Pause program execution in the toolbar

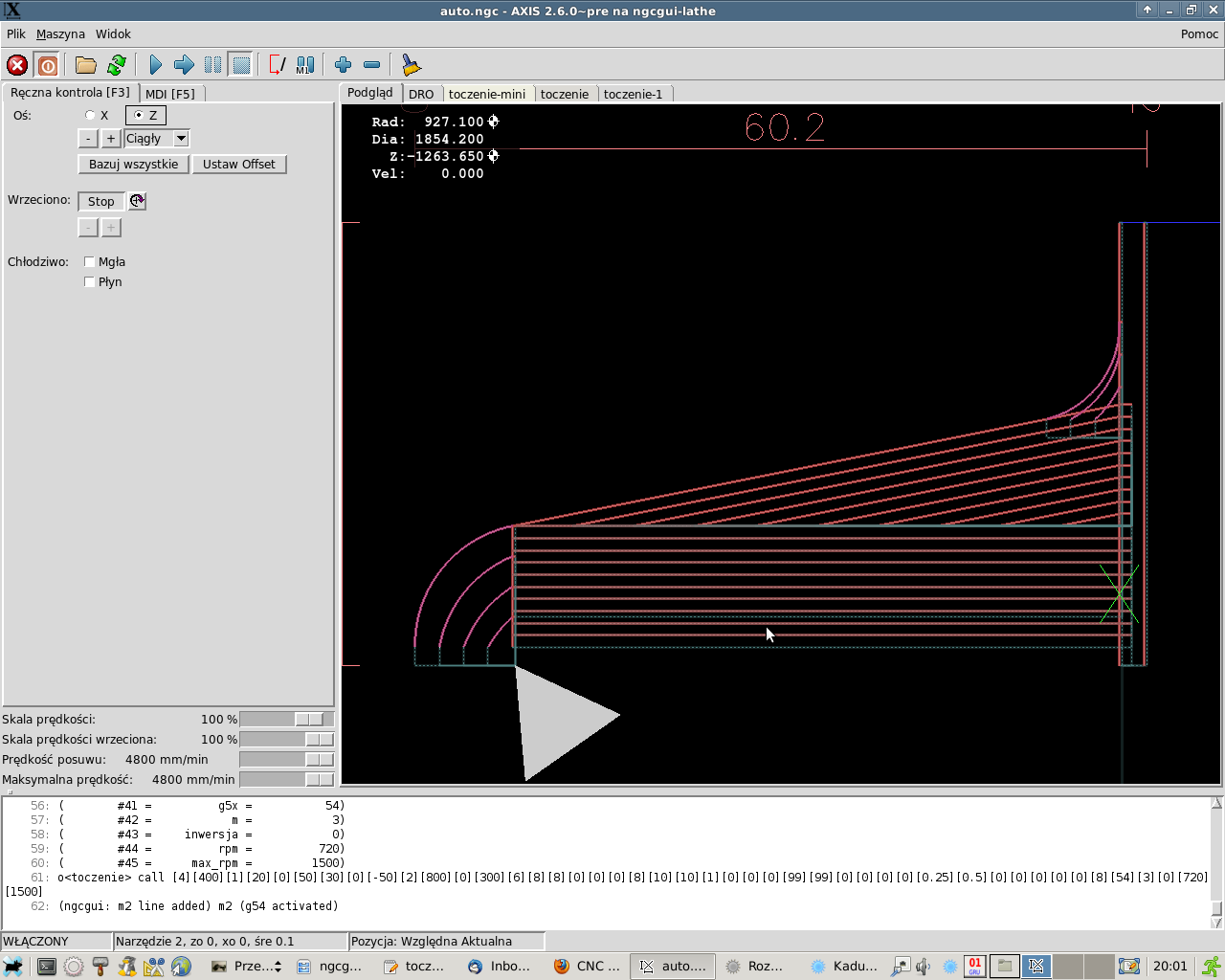point(212,65)
